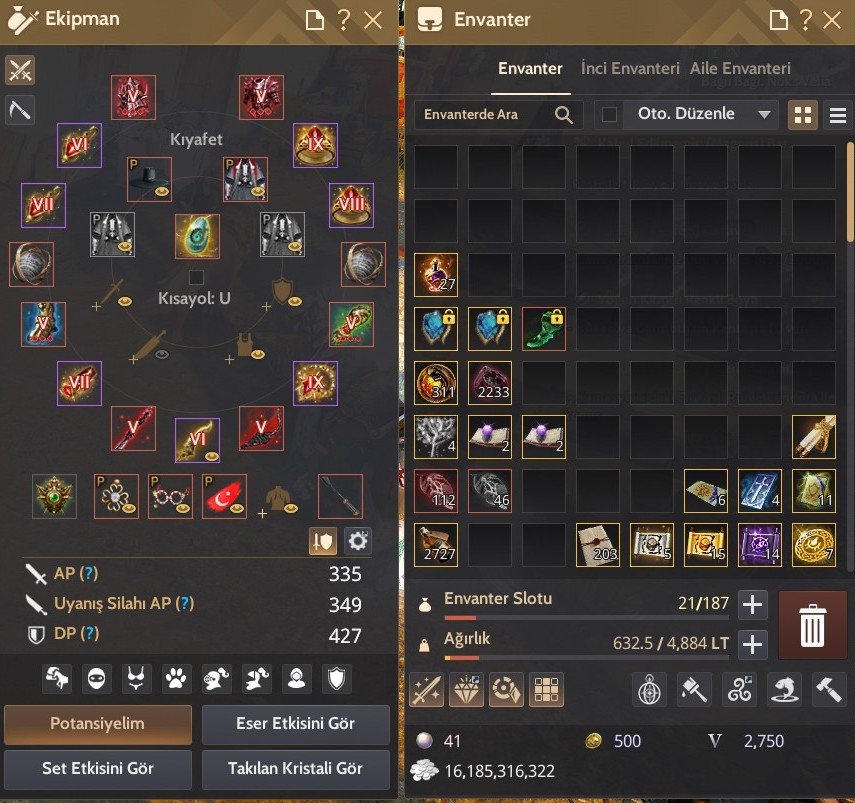
Task: Click the diamond crystal transfusion icon
Action: (x=466, y=690)
